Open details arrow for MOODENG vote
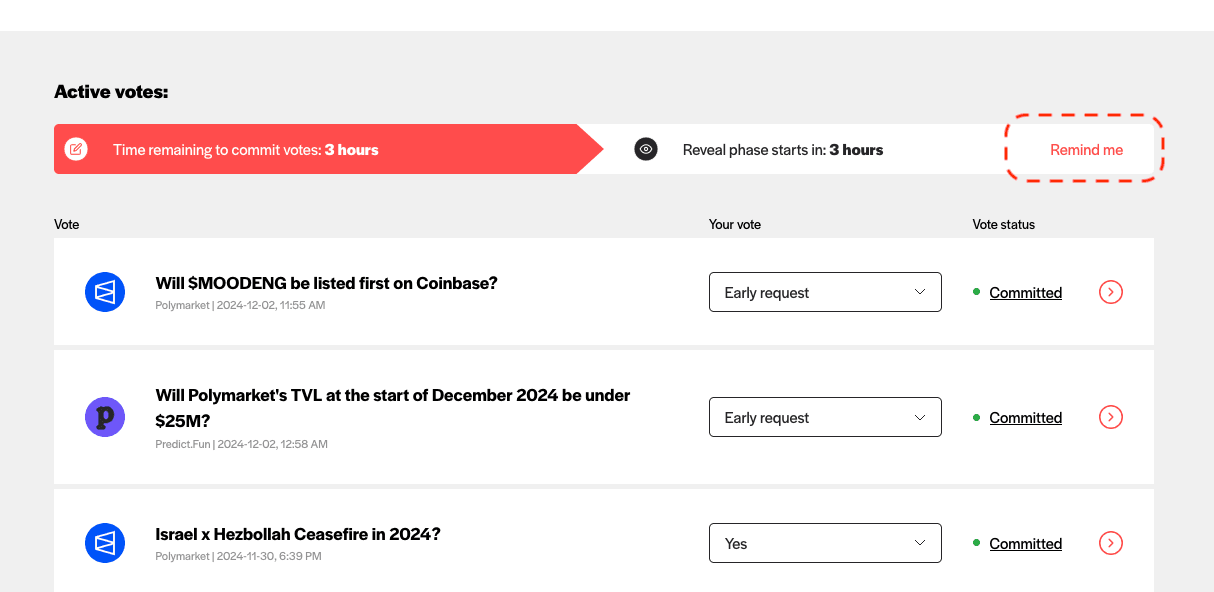The width and height of the screenshot is (1214, 592). point(1111,292)
